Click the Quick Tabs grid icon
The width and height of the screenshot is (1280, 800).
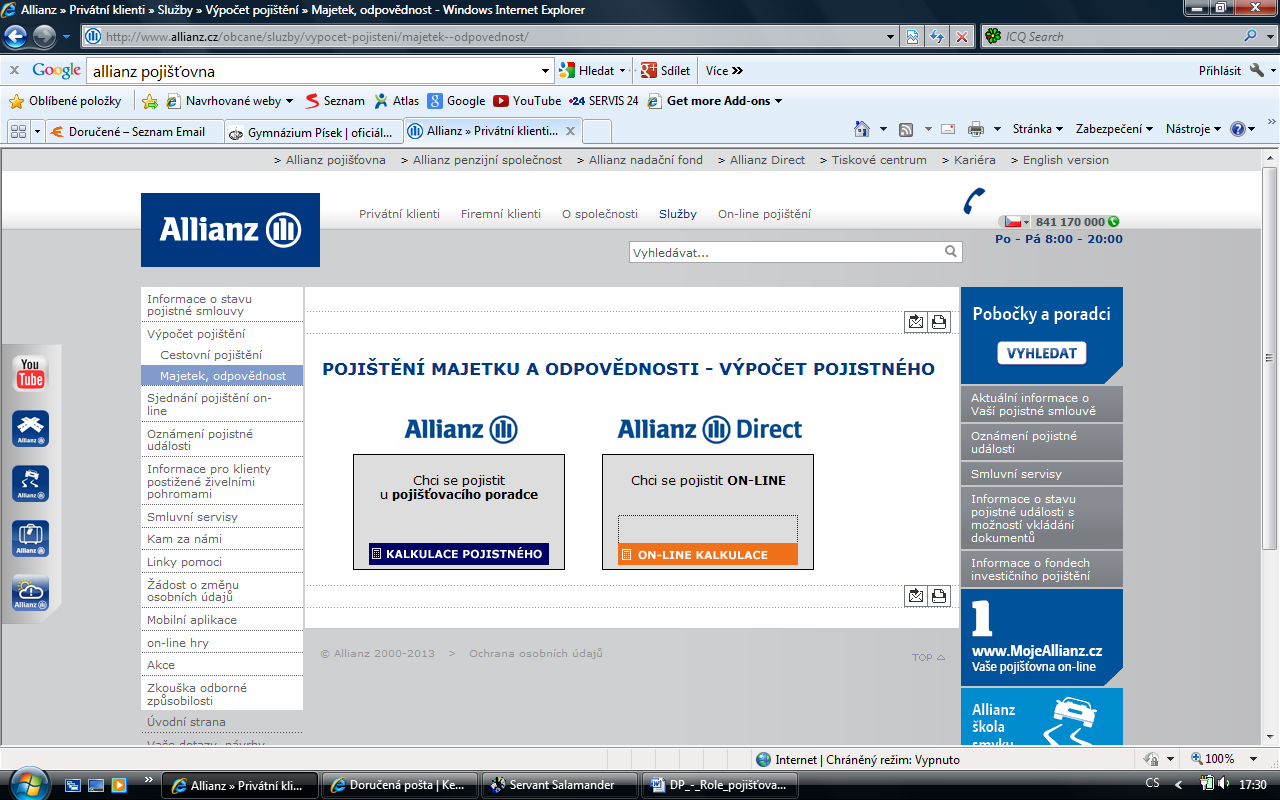tap(17, 131)
